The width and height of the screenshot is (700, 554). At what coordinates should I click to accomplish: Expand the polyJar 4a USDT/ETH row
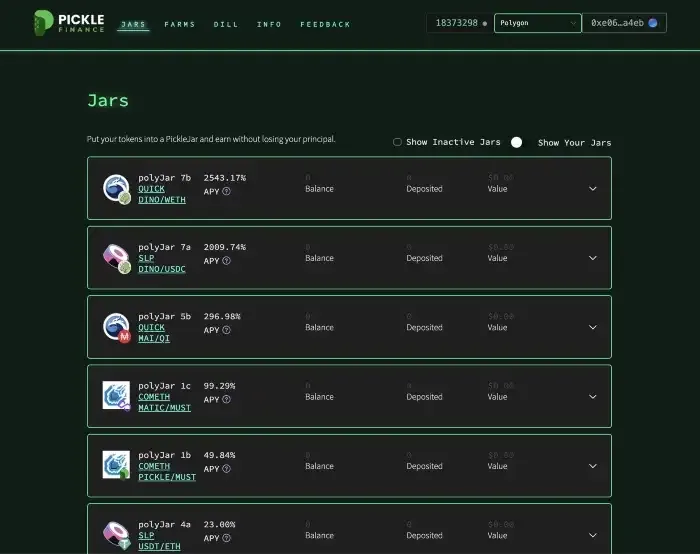point(592,535)
